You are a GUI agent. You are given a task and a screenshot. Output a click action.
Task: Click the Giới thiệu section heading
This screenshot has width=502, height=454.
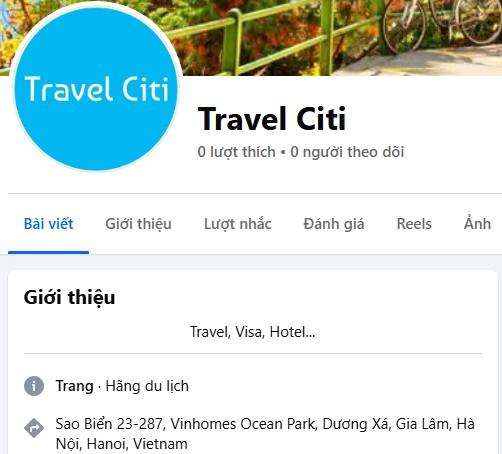[69, 297]
